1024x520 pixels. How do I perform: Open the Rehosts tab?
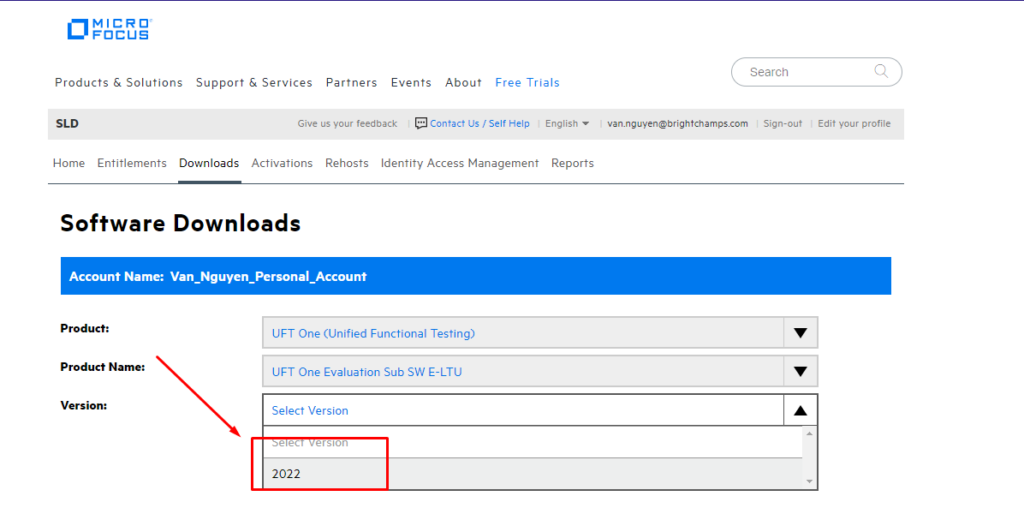347,163
